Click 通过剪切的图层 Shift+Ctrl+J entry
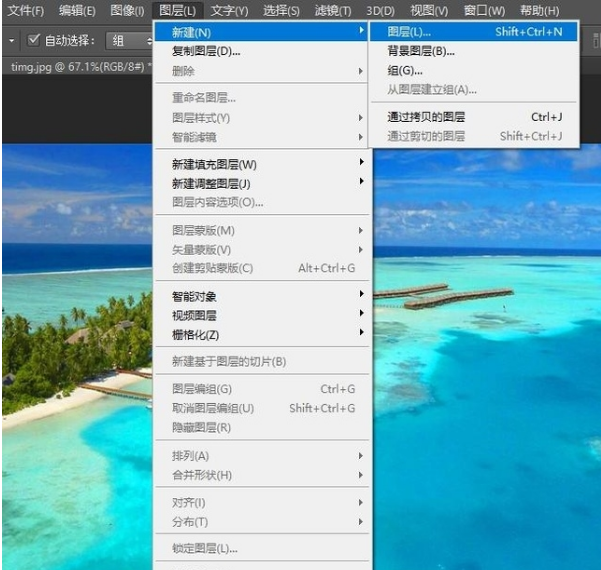Viewport: 601px width, 570px height. click(x=473, y=136)
